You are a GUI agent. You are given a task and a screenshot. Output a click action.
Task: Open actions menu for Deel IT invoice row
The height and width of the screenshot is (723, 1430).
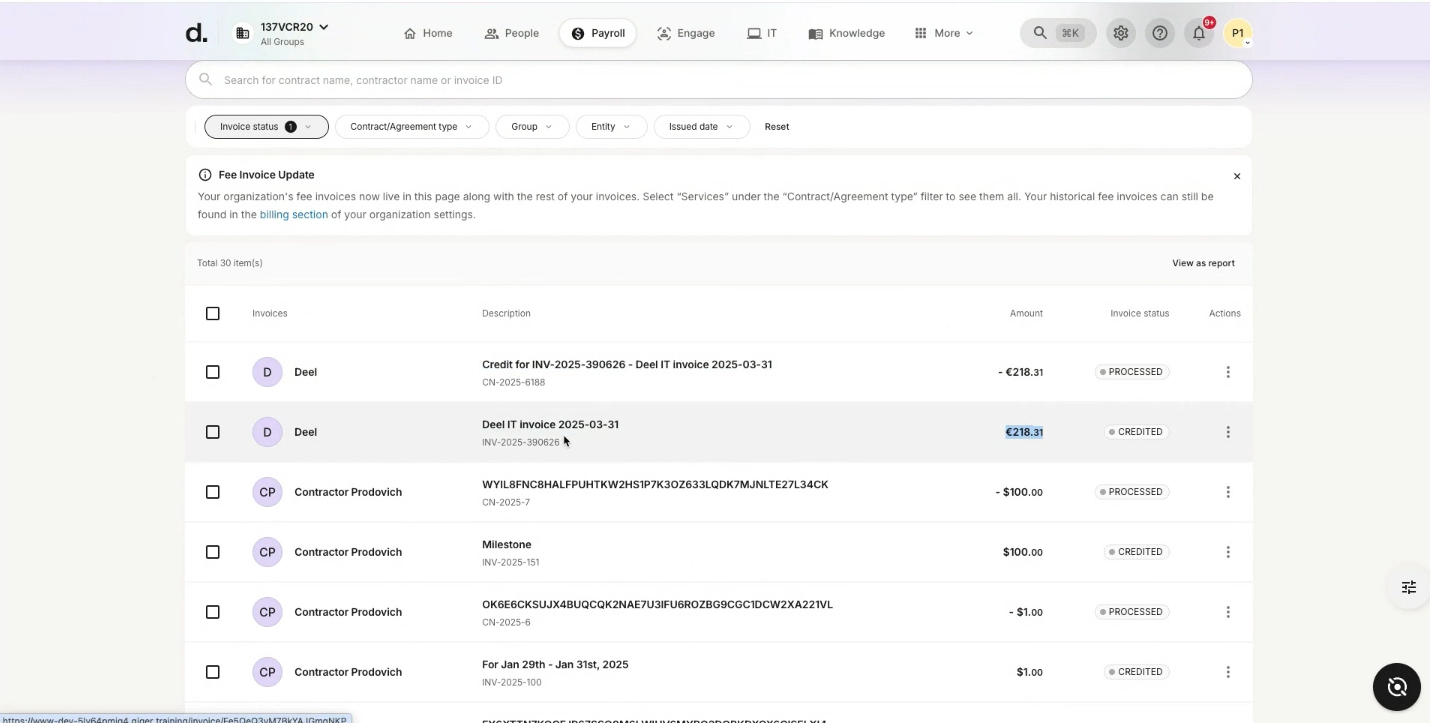1228,432
